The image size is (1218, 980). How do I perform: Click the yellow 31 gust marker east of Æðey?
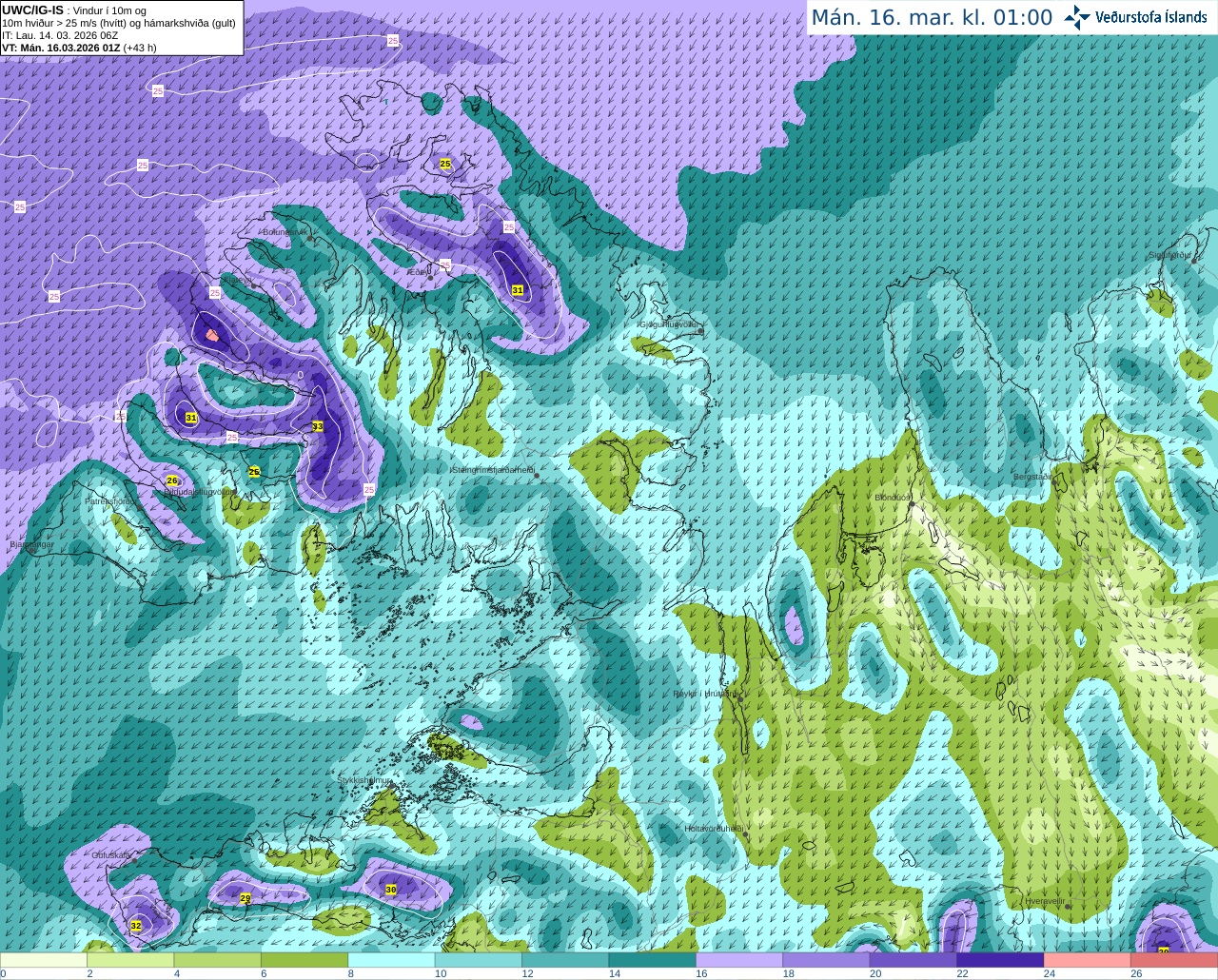[518, 290]
